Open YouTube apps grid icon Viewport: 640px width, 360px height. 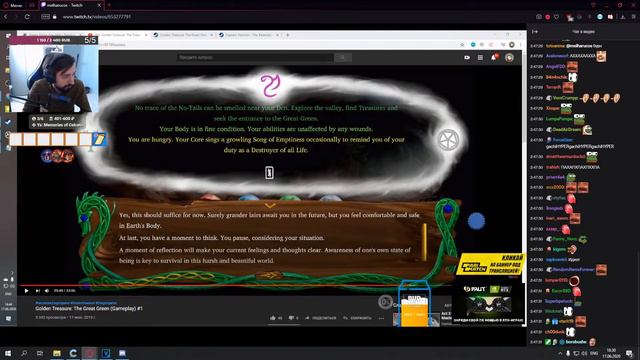480,58
